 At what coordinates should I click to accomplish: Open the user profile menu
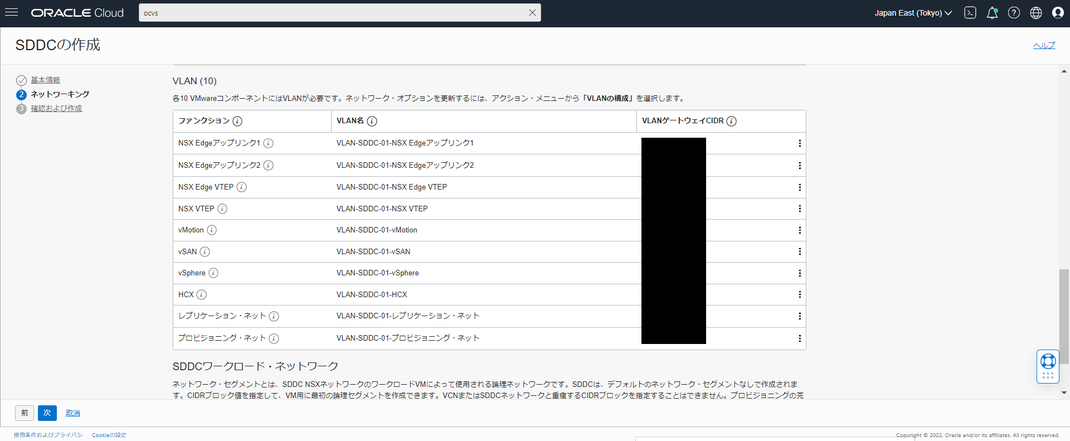coord(1058,13)
